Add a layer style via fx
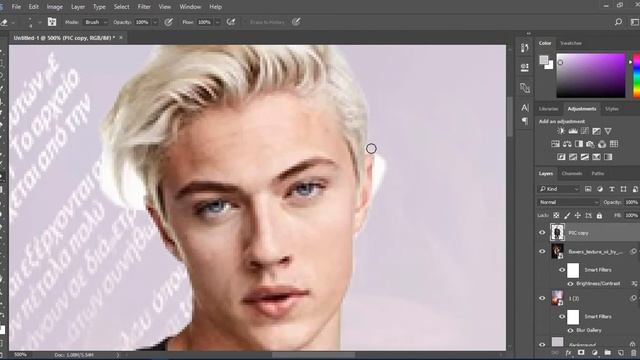Viewport: 640px width, 360px height. (568, 353)
